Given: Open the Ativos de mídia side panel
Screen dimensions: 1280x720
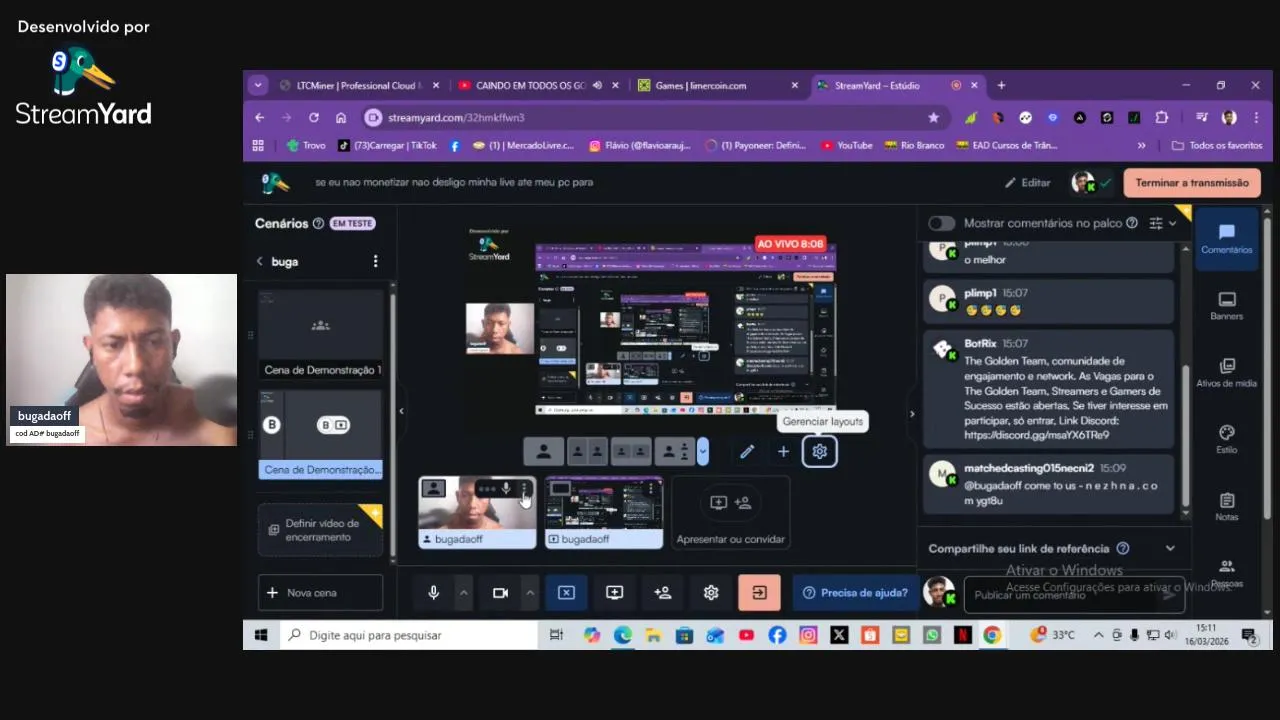Looking at the screenshot, I should [1226, 373].
